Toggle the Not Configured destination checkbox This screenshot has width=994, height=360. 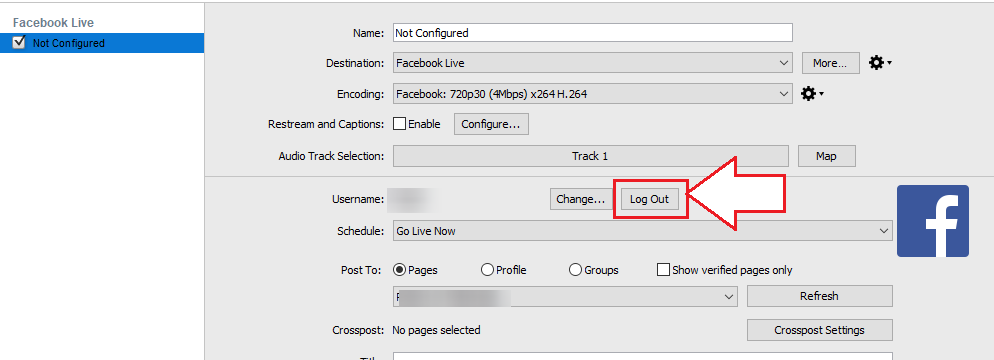click(x=19, y=42)
